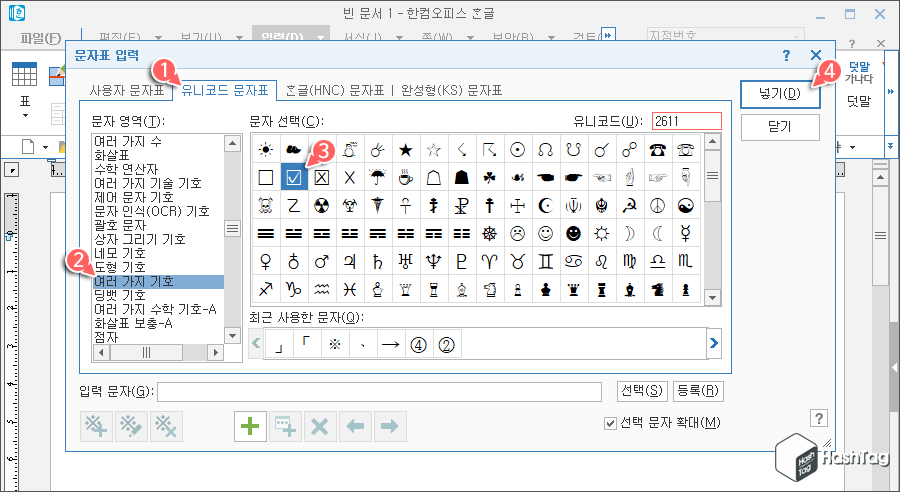Select the checked ballot box character

(x=294, y=177)
